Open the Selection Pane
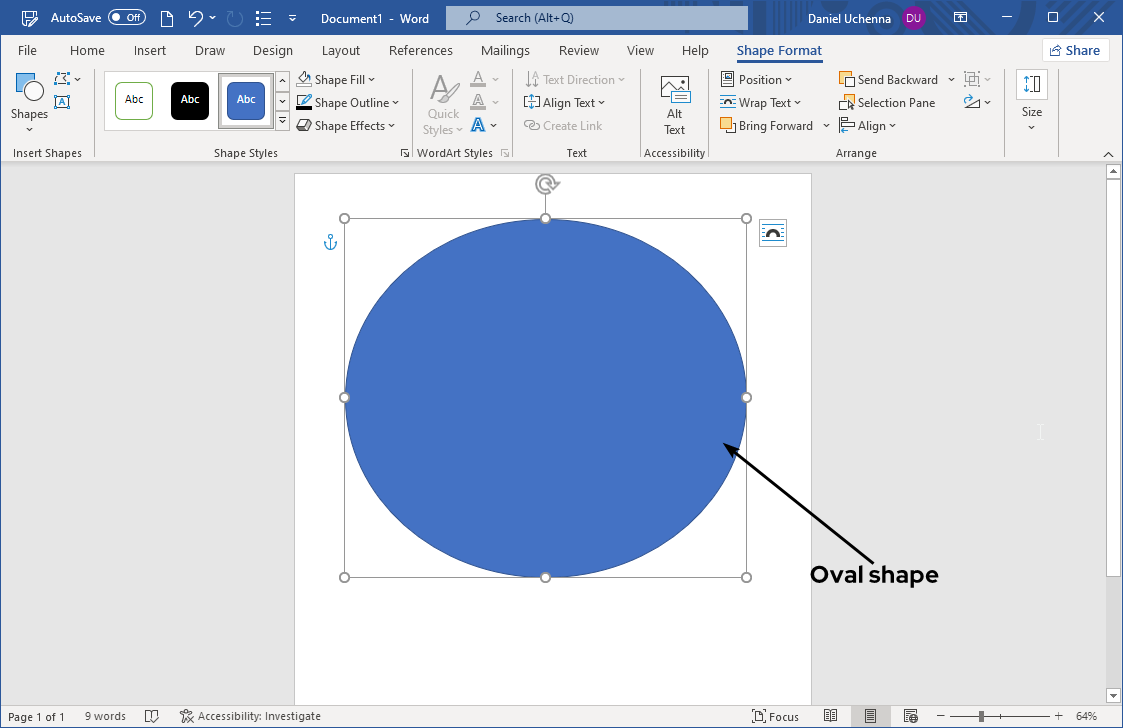Viewport: 1123px width, 728px height. point(887,102)
